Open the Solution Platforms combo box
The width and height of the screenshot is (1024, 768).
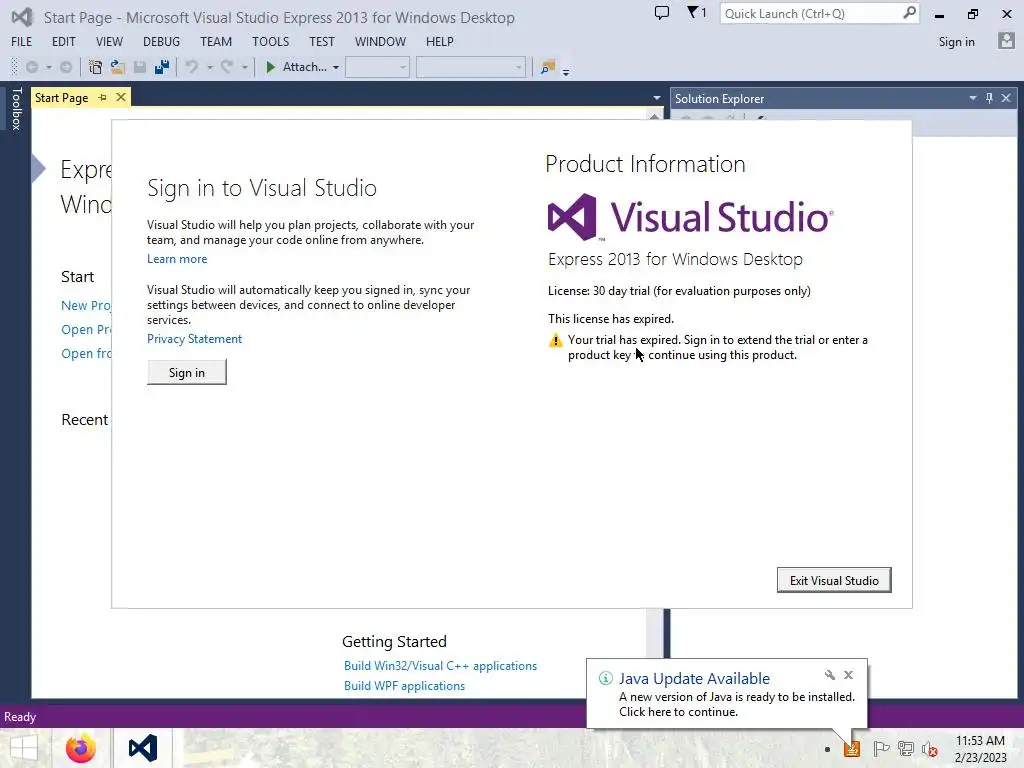tap(470, 67)
